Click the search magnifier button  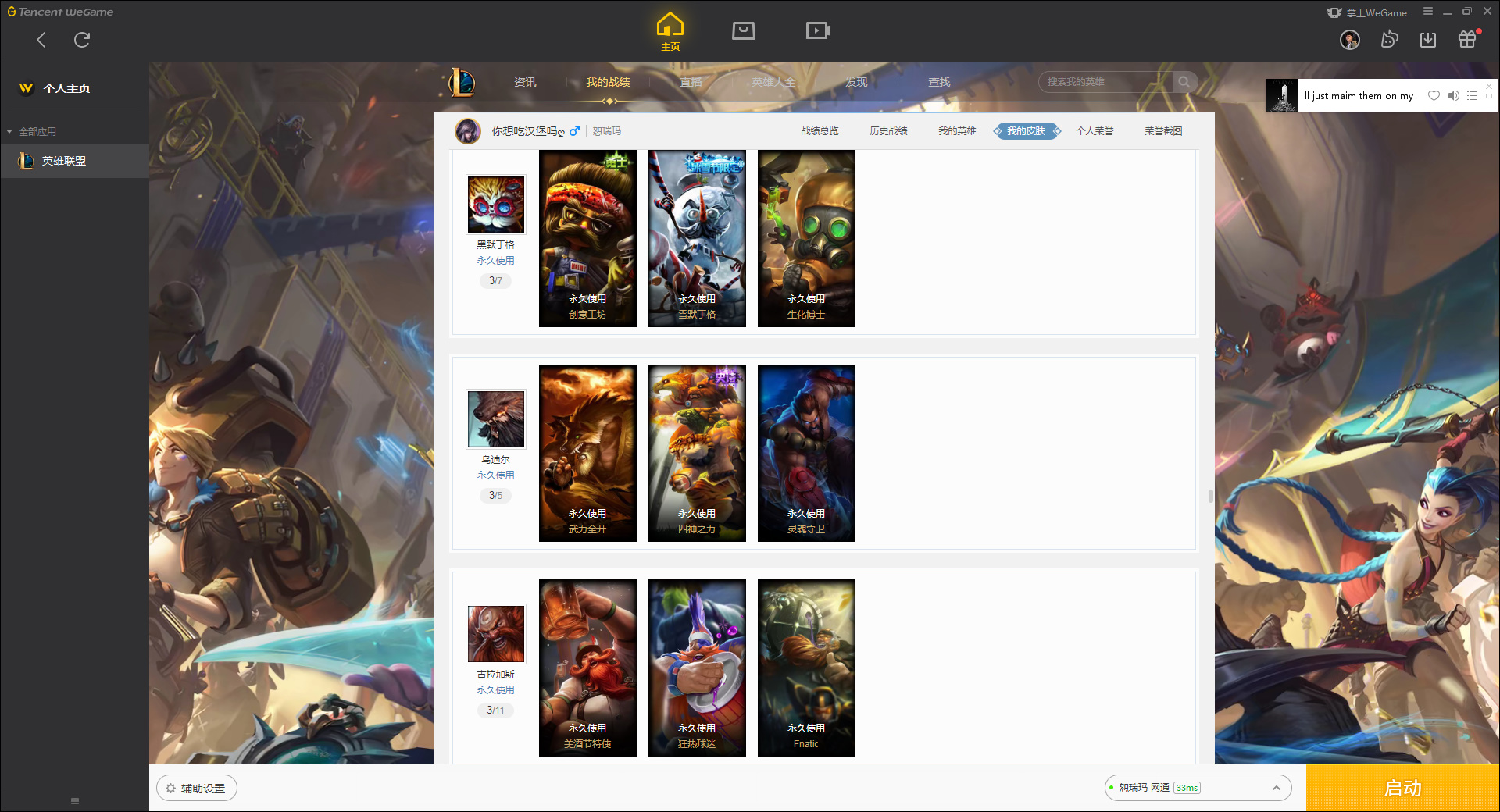click(x=1184, y=82)
